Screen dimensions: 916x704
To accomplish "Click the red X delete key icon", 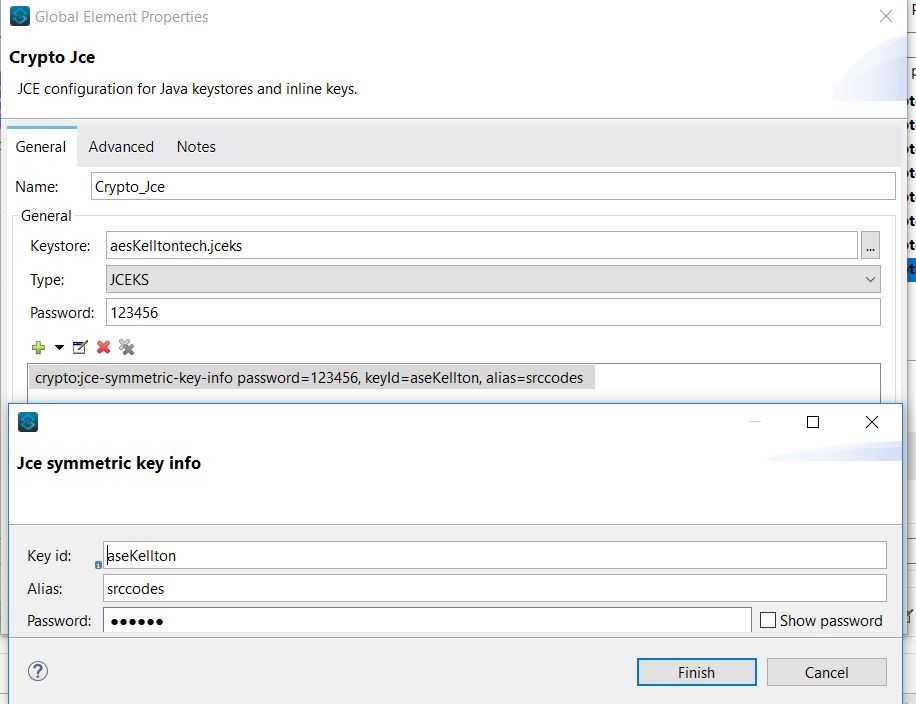I will pyautogui.click(x=103, y=347).
